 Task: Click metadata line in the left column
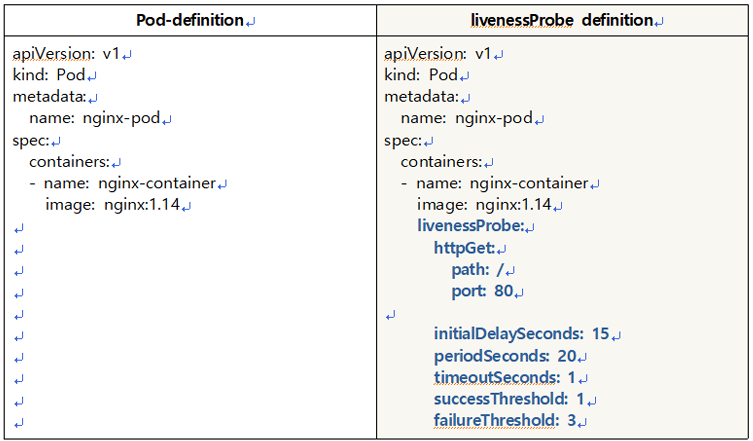tap(50, 97)
